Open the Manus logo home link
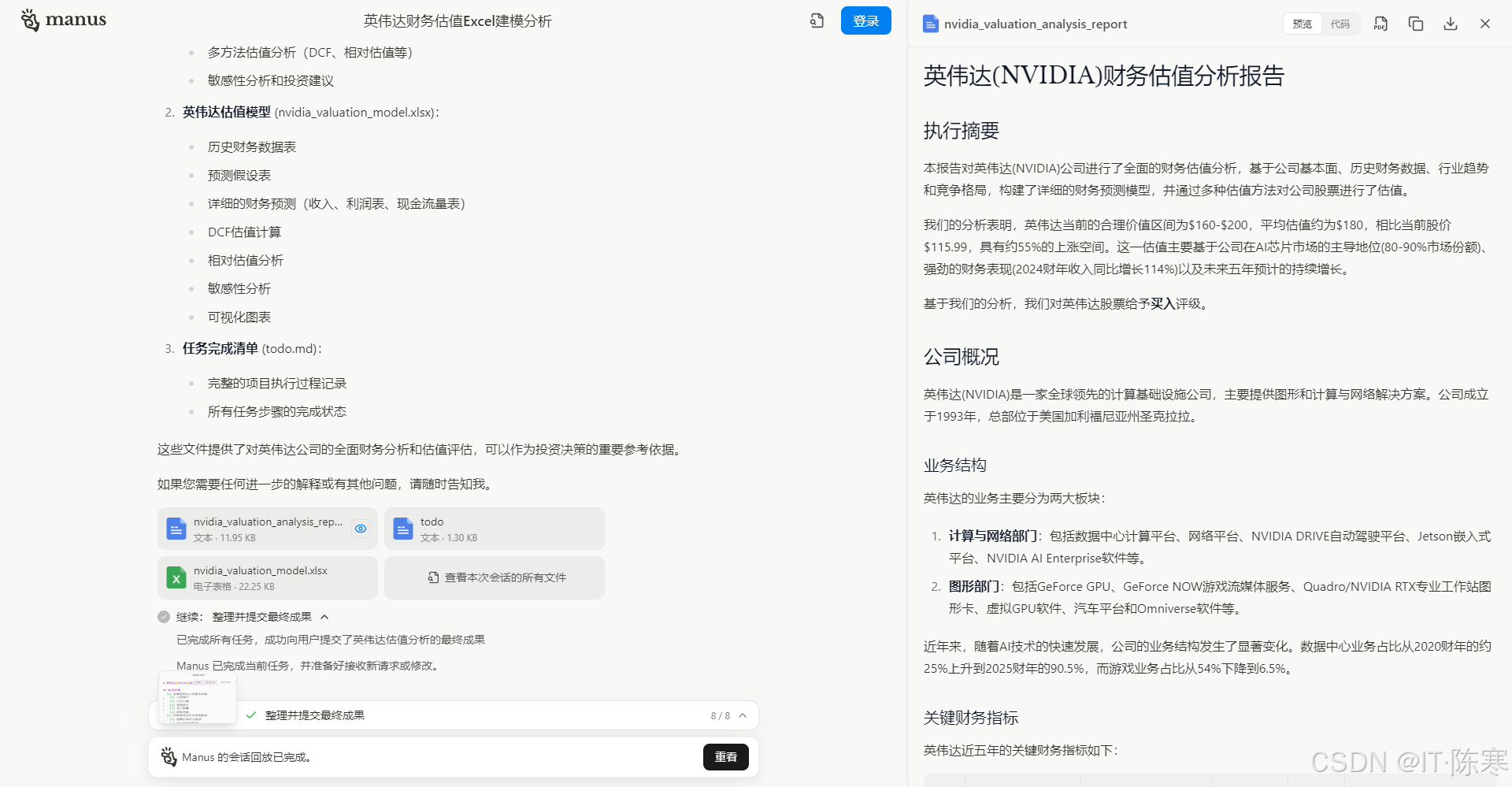This screenshot has width=1512, height=787. pyautogui.click(x=64, y=20)
